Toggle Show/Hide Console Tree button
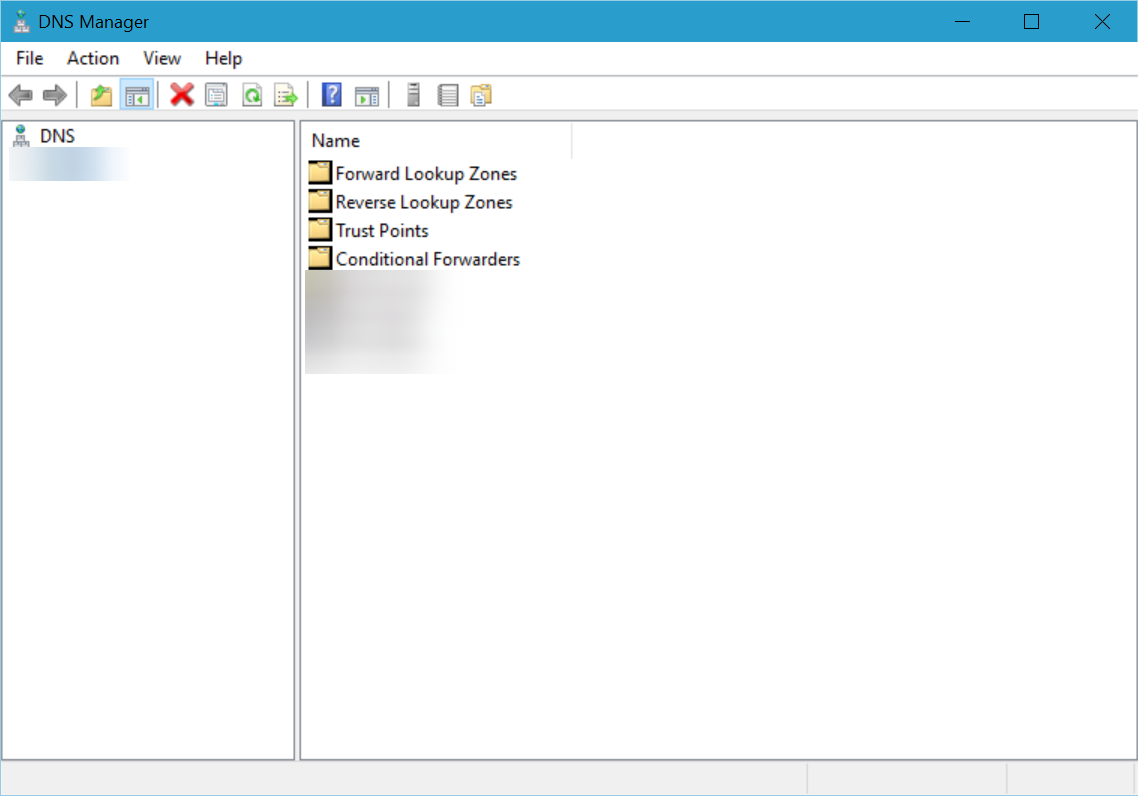 (x=137, y=95)
